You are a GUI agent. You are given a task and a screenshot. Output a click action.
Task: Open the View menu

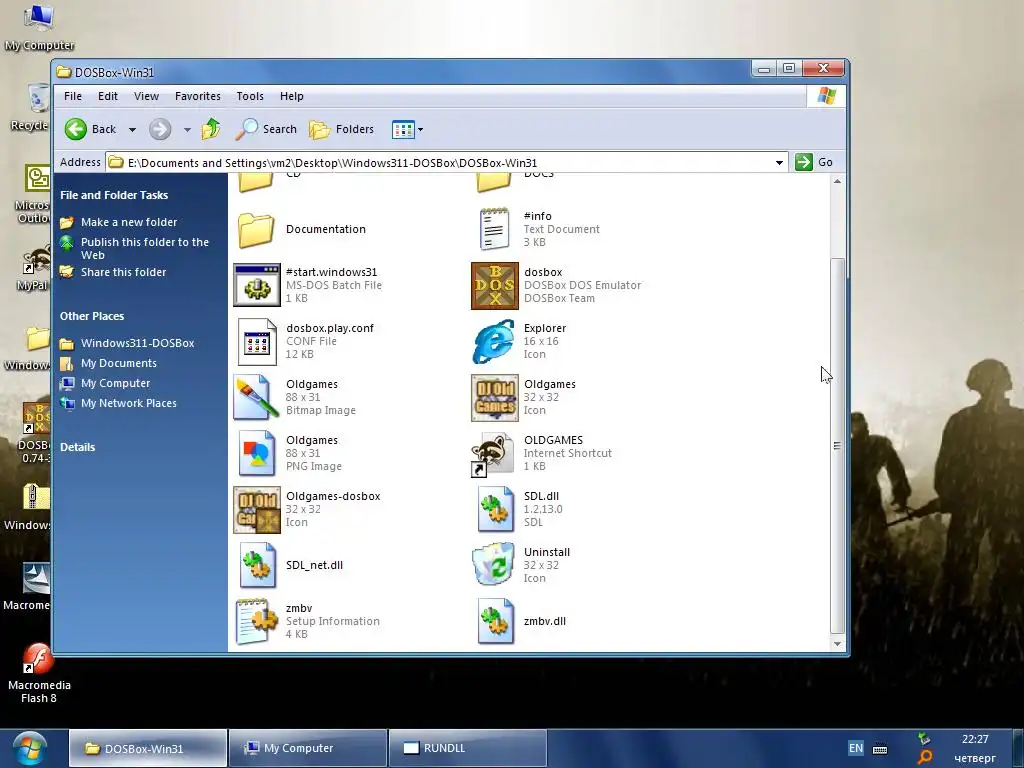coord(146,96)
